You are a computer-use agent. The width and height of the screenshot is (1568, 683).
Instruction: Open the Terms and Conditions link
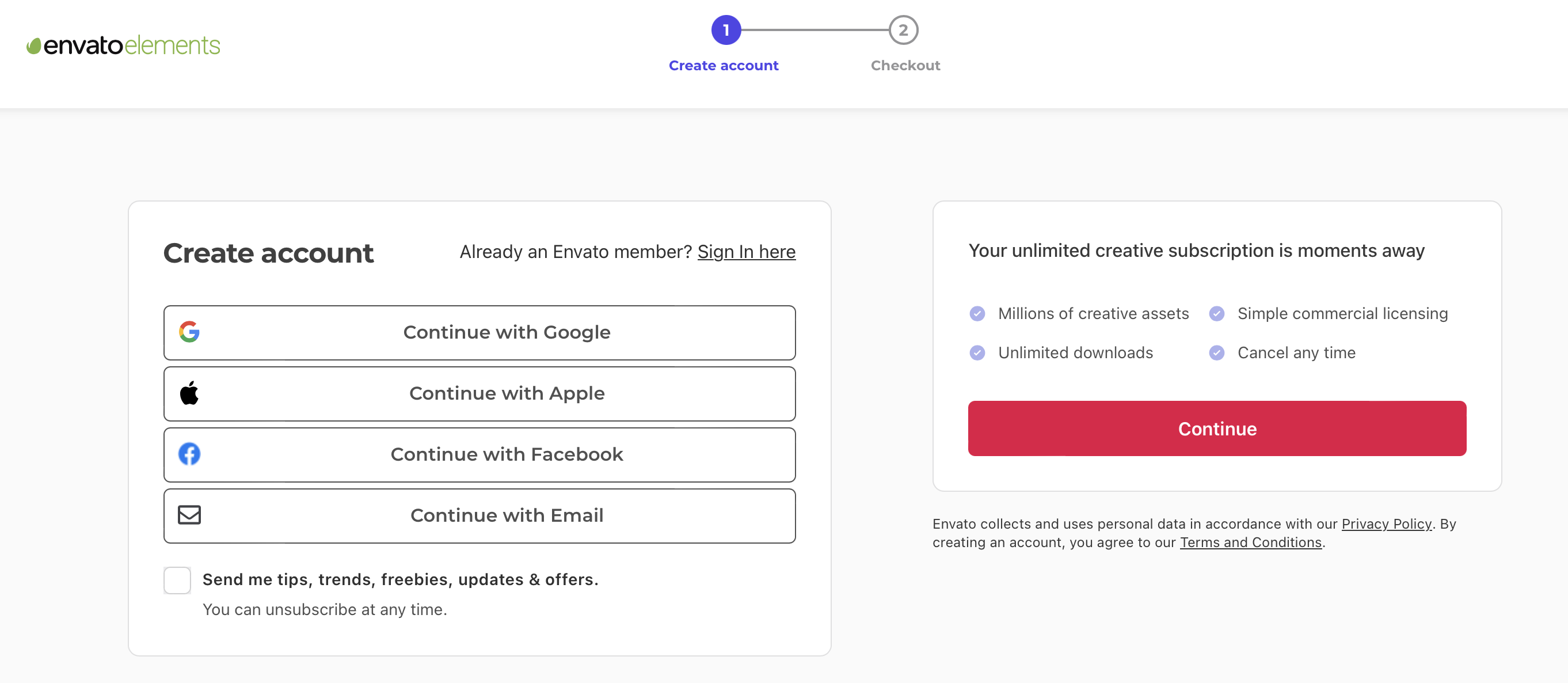click(x=1251, y=542)
